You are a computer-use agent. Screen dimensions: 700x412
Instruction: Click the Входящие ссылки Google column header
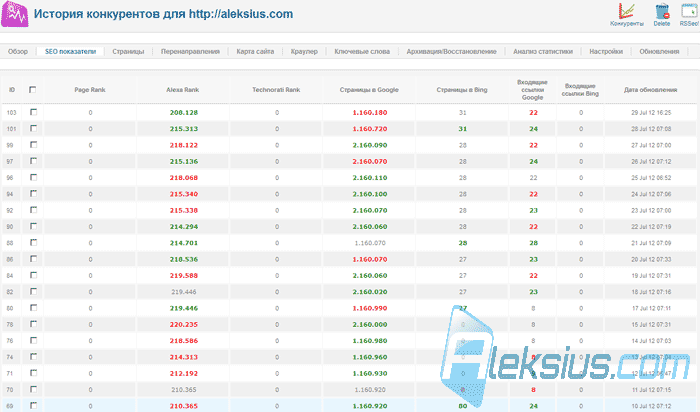click(x=532, y=90)
